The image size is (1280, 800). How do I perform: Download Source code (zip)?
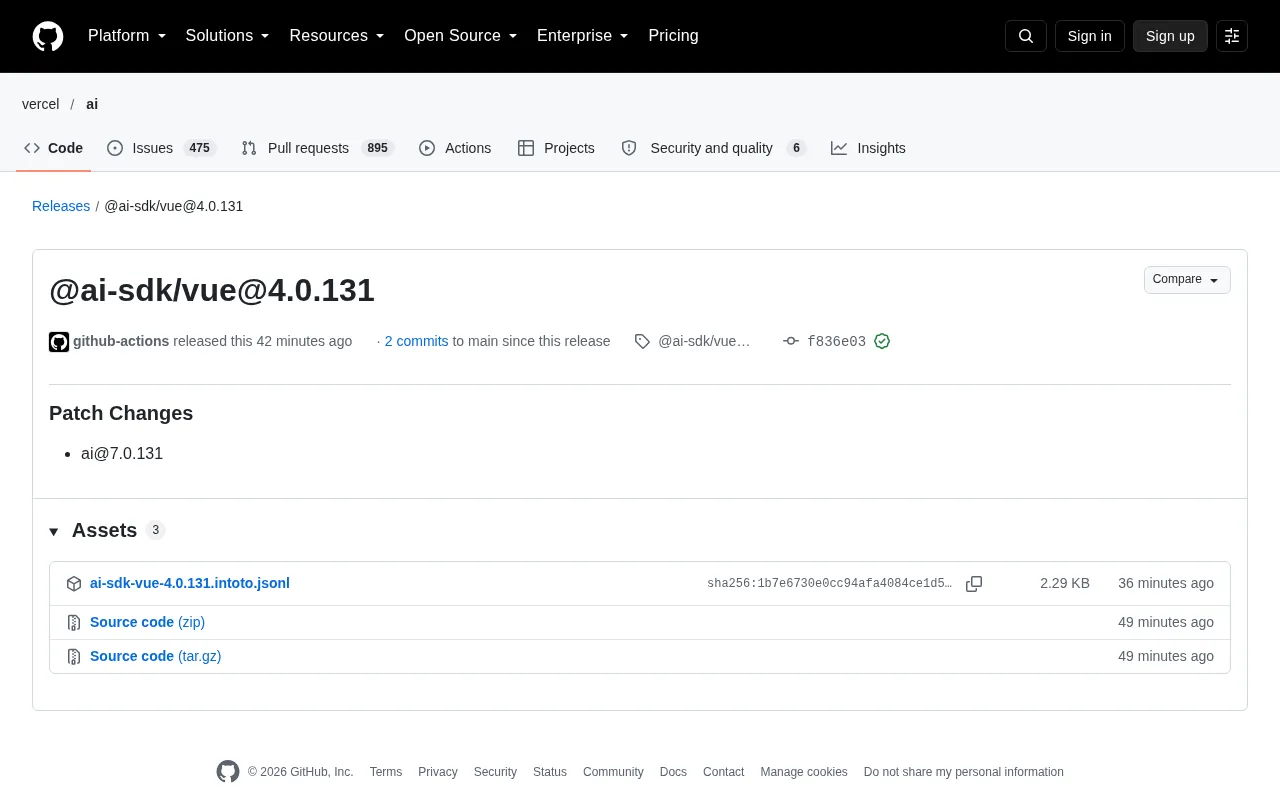click(147, 622)
